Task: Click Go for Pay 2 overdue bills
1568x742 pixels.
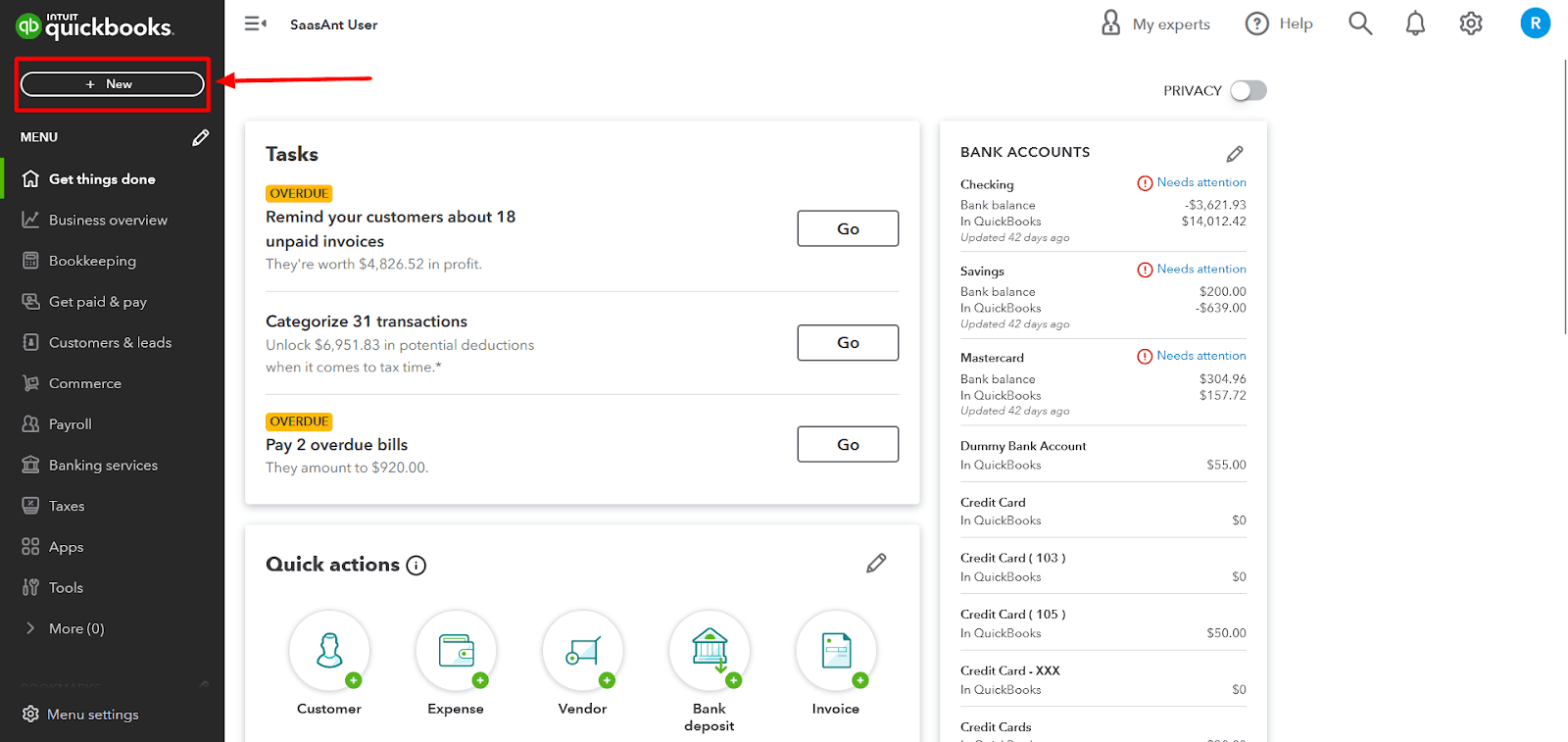Action: coord(848,444)
